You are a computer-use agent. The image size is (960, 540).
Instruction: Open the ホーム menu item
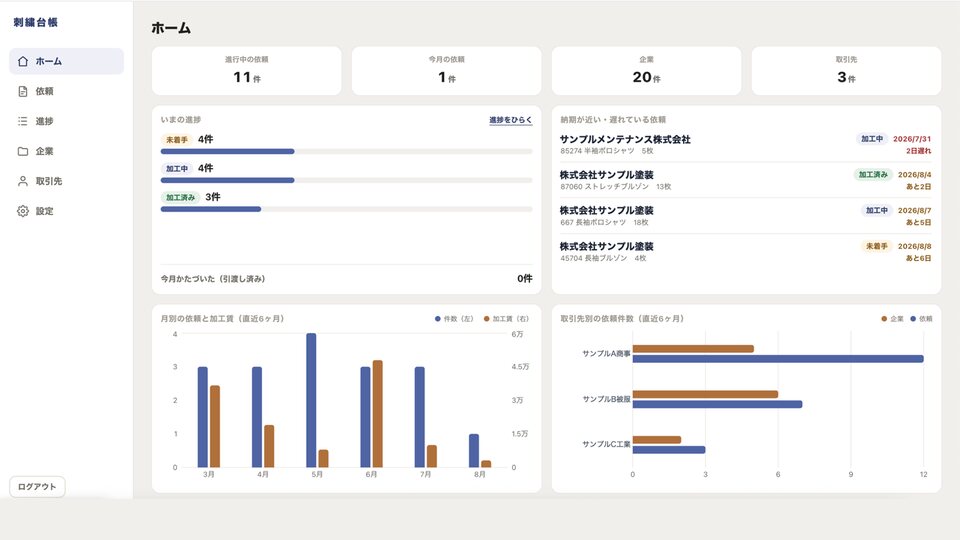pyautogui.click(x=66, y=61)
